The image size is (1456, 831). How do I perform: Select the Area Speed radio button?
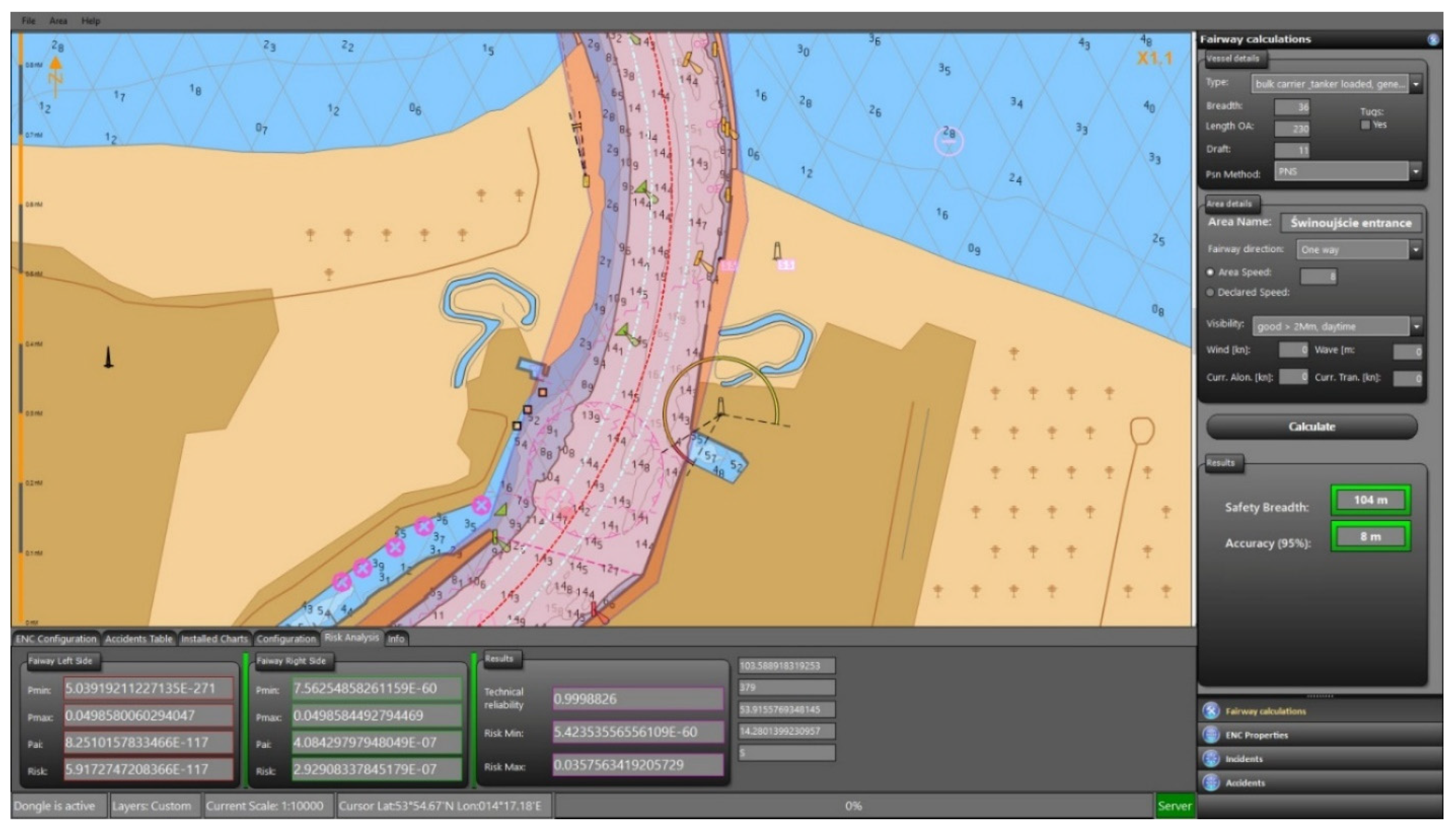coord(1210,273)
